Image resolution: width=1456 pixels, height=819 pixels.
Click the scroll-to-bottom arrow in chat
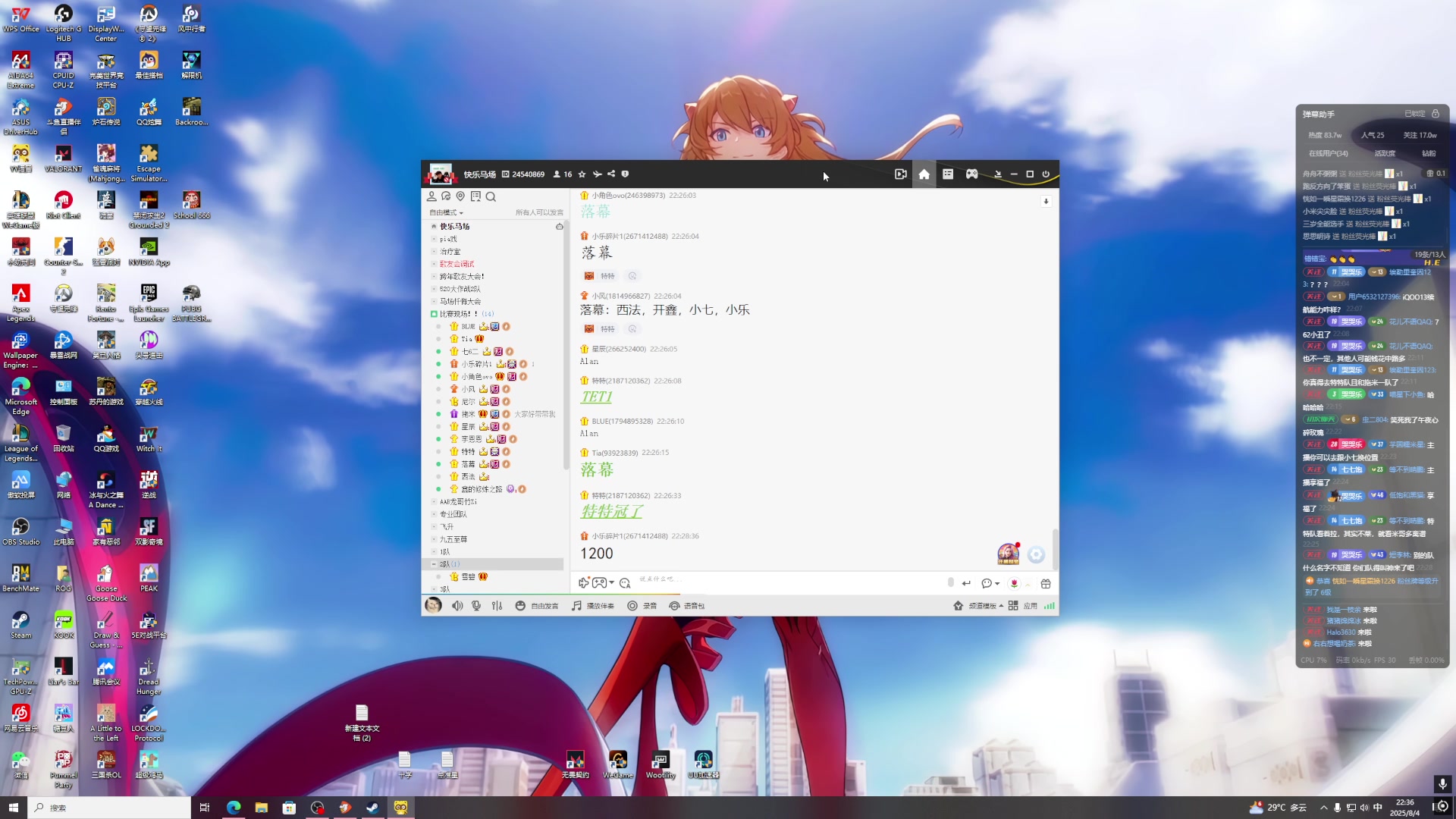[1046, 202]
